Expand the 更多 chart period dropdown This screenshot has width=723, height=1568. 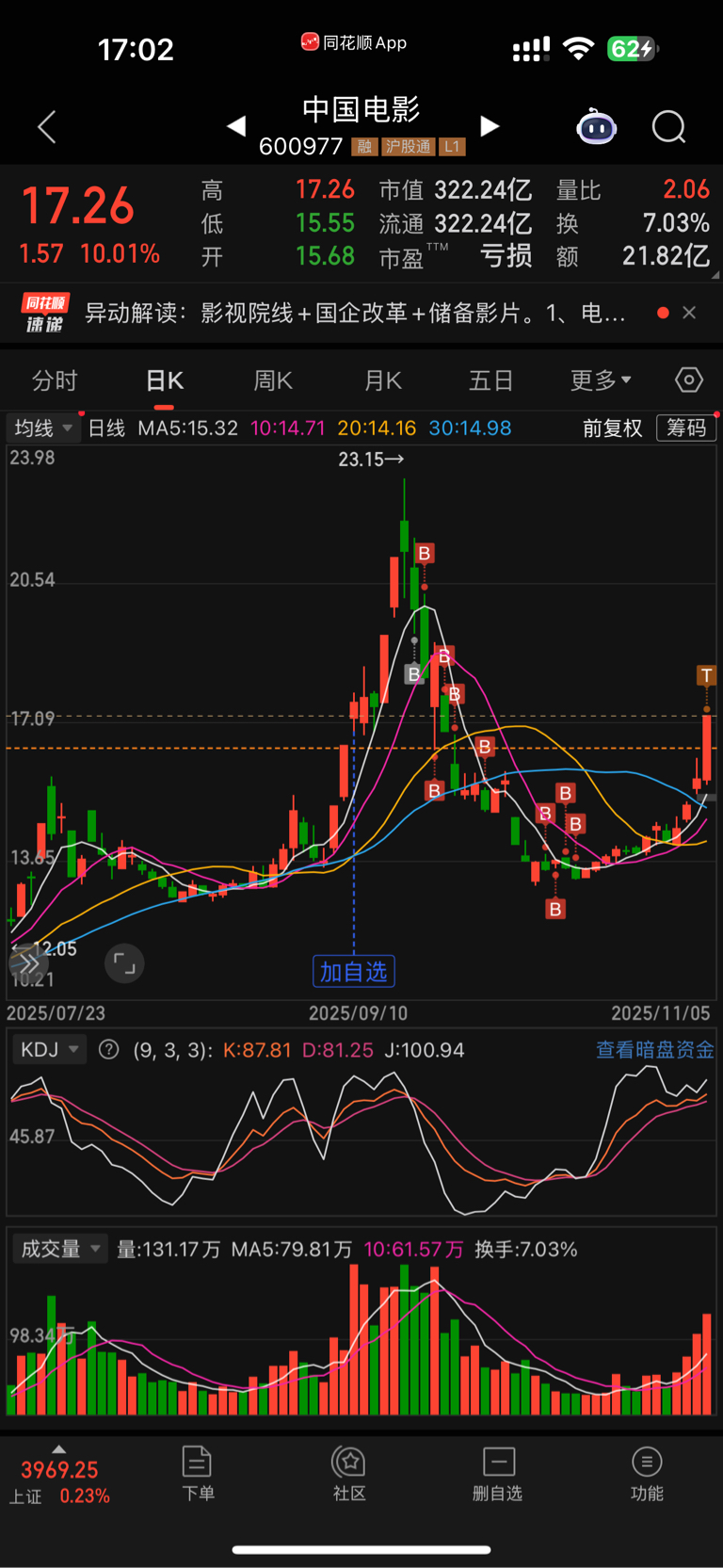coord(601,380)
